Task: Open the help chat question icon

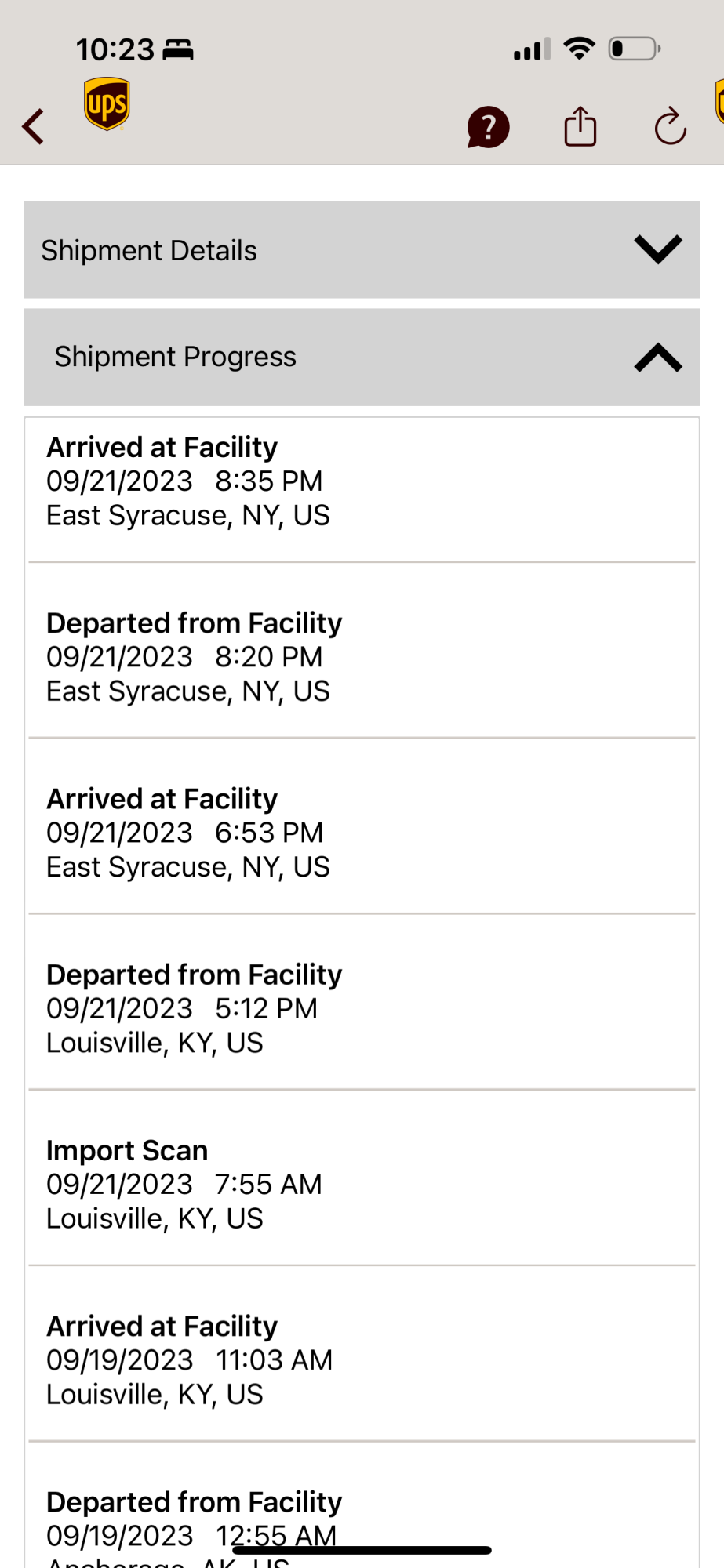Action: [488, 127]
